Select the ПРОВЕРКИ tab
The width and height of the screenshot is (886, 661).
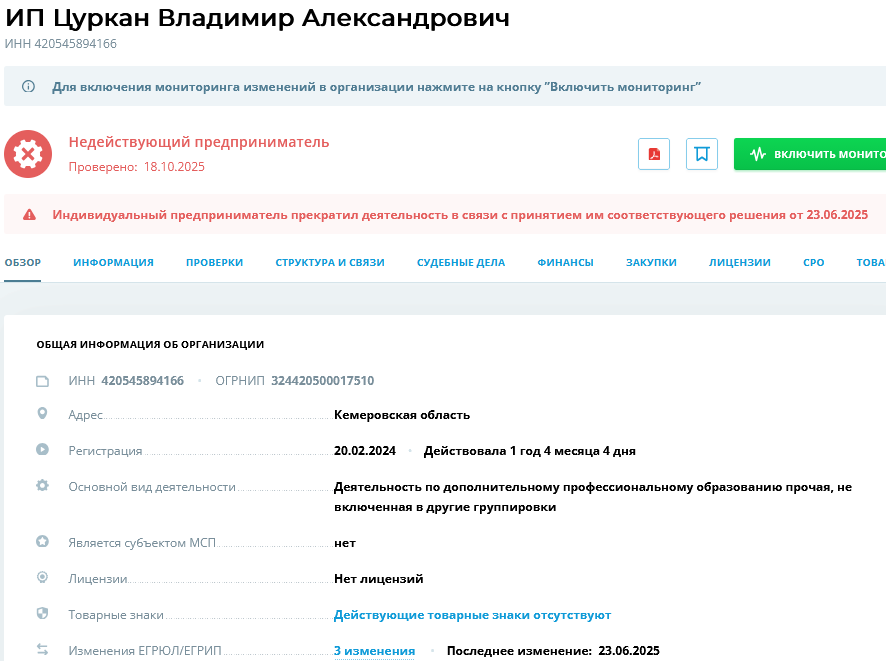point(214,261)
